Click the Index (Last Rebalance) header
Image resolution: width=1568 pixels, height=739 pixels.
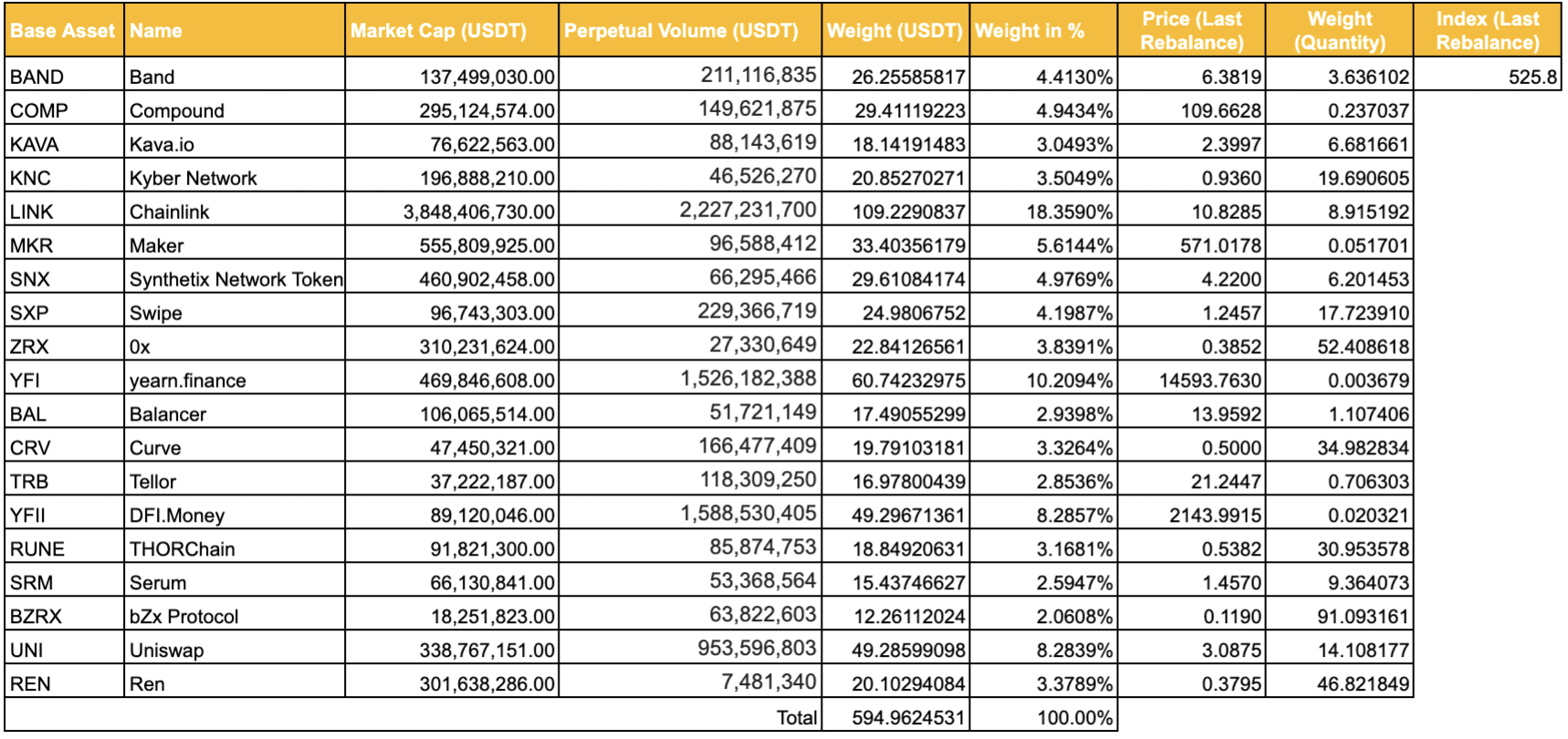(x=1488, y=30)
